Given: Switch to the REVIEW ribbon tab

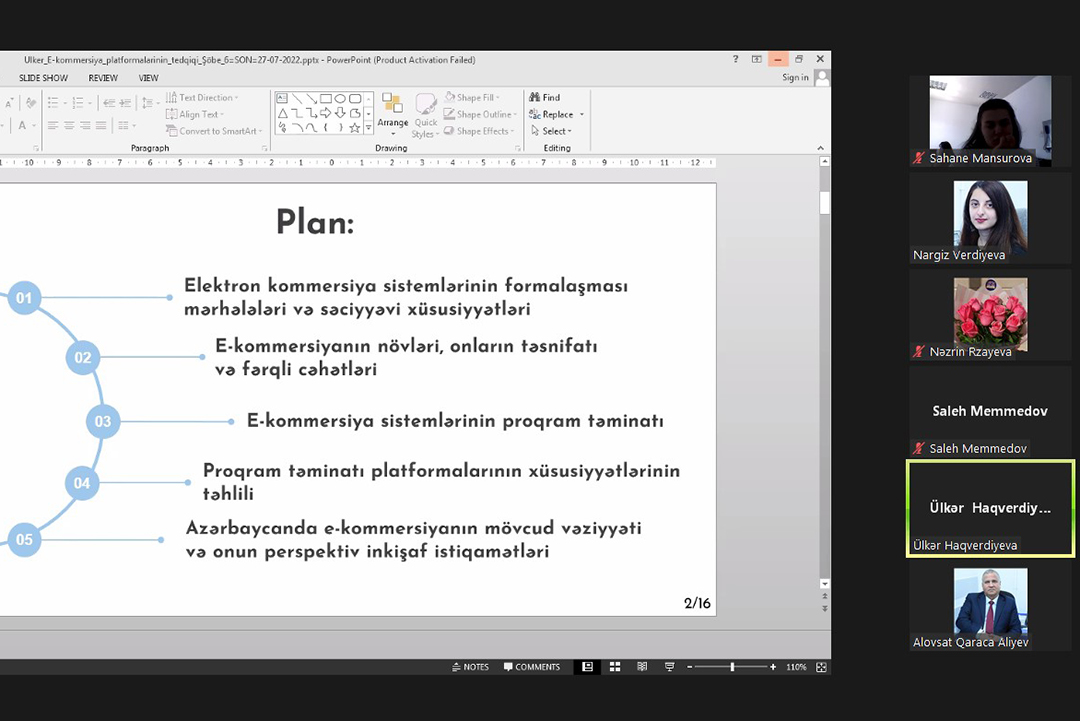Looking at the screenshot, I should (x=102, y=78).
